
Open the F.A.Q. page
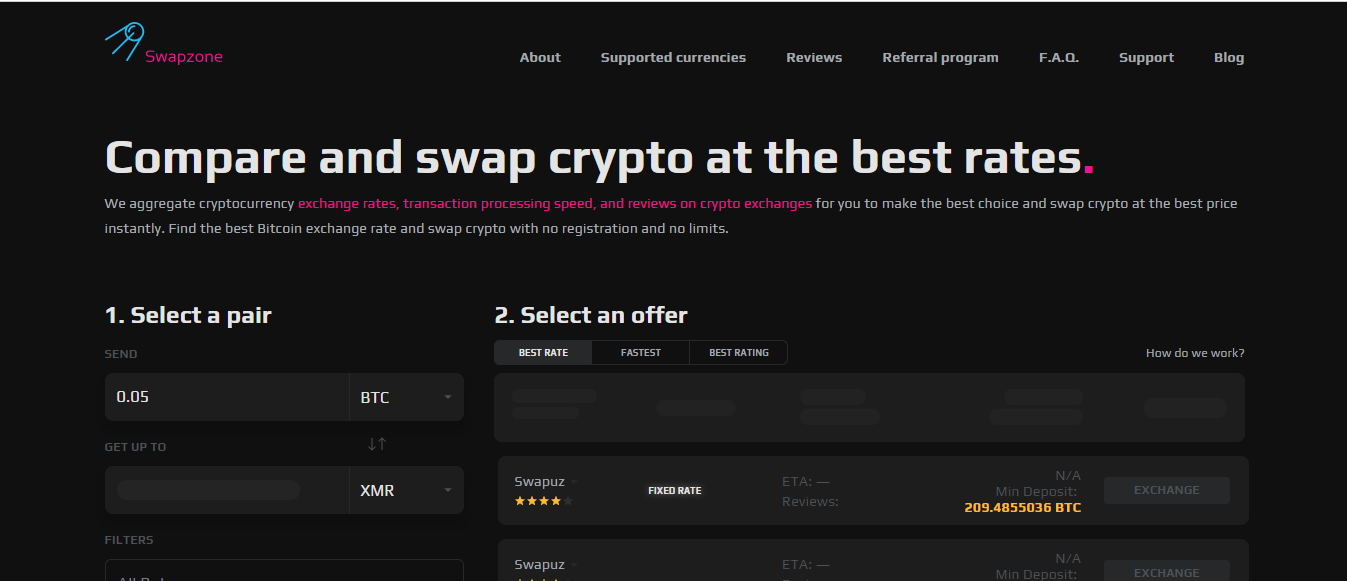1059,58
